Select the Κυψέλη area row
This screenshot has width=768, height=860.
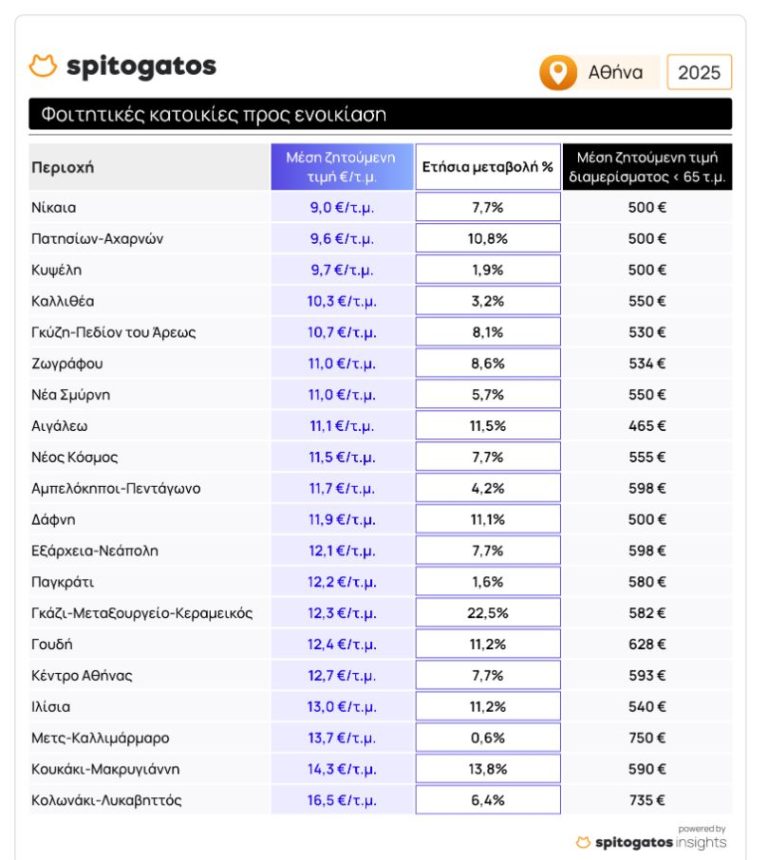56,270
